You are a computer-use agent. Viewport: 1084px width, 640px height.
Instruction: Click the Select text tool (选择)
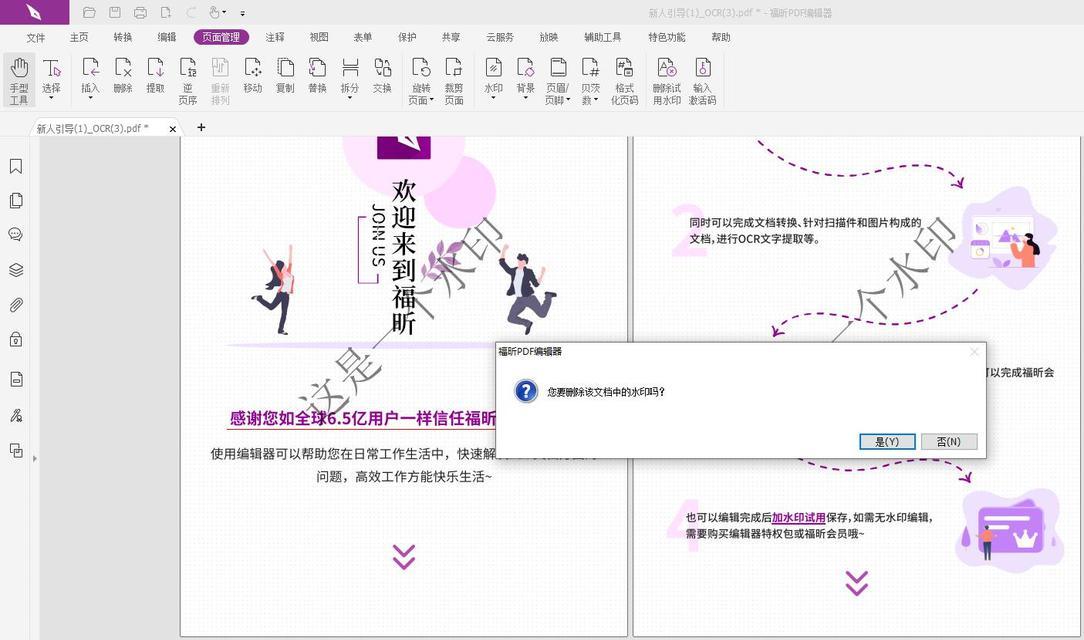click(51, 75)
